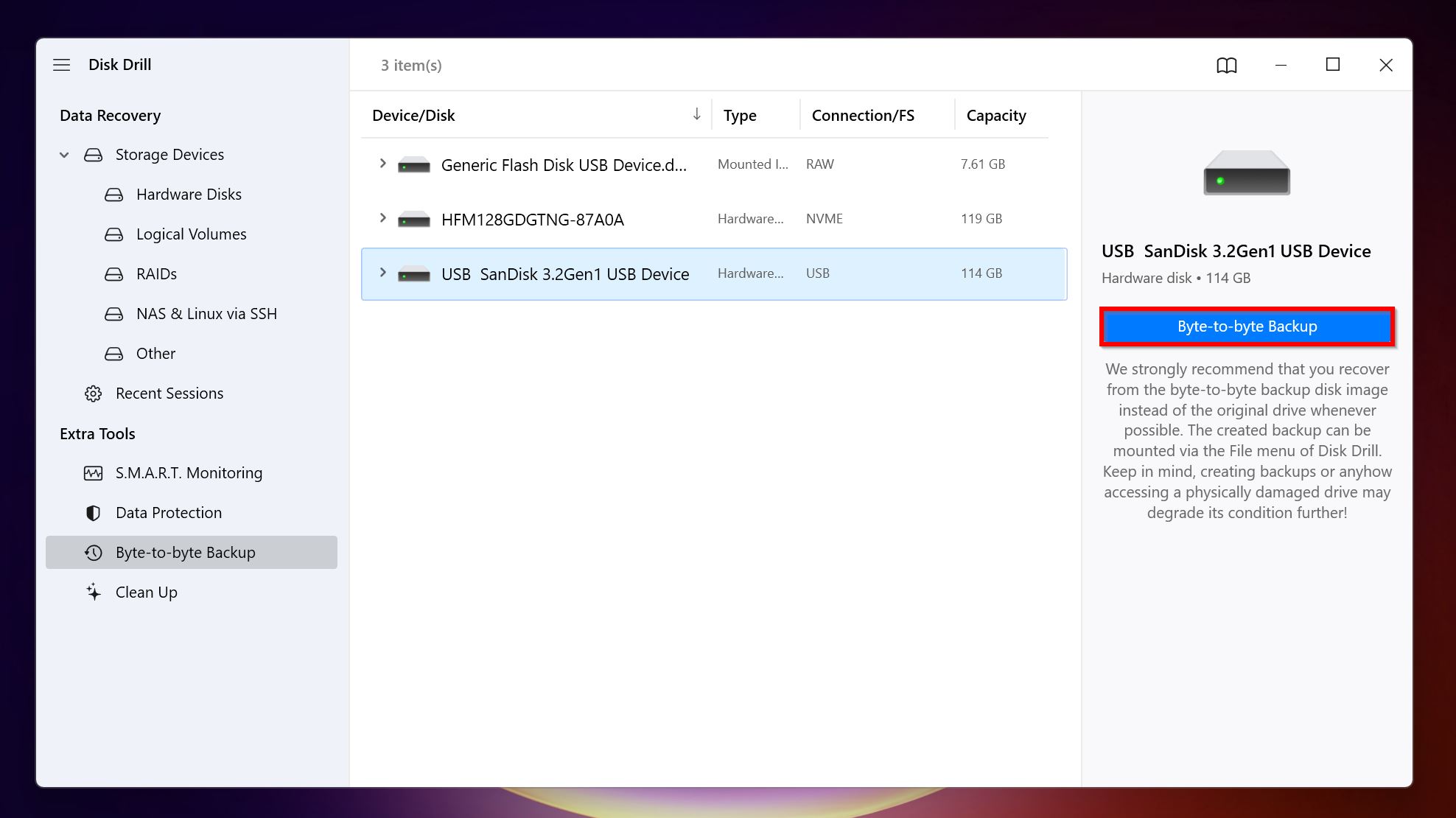Expand the Generic Flash Disk USB Device row

point(382,164)
